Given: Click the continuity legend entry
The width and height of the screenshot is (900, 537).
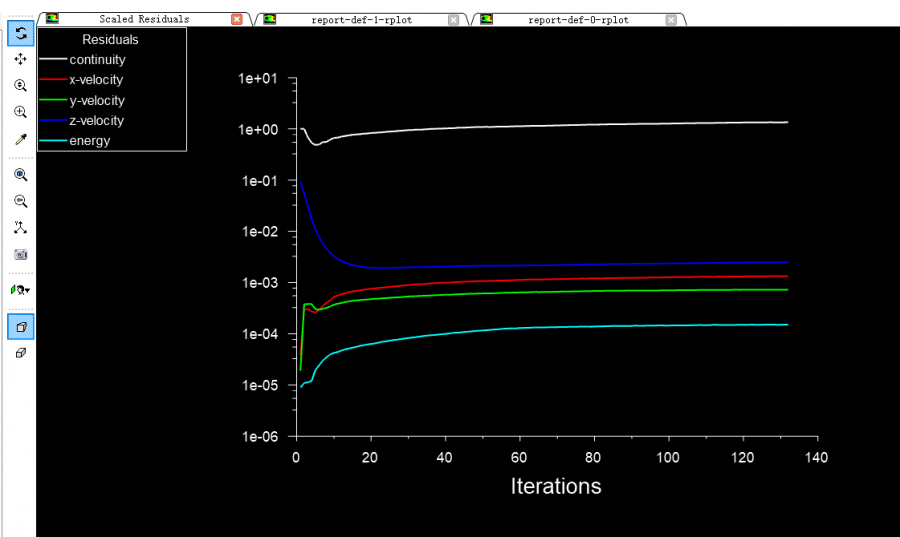Looking at the screenshot, I should 97,60.
